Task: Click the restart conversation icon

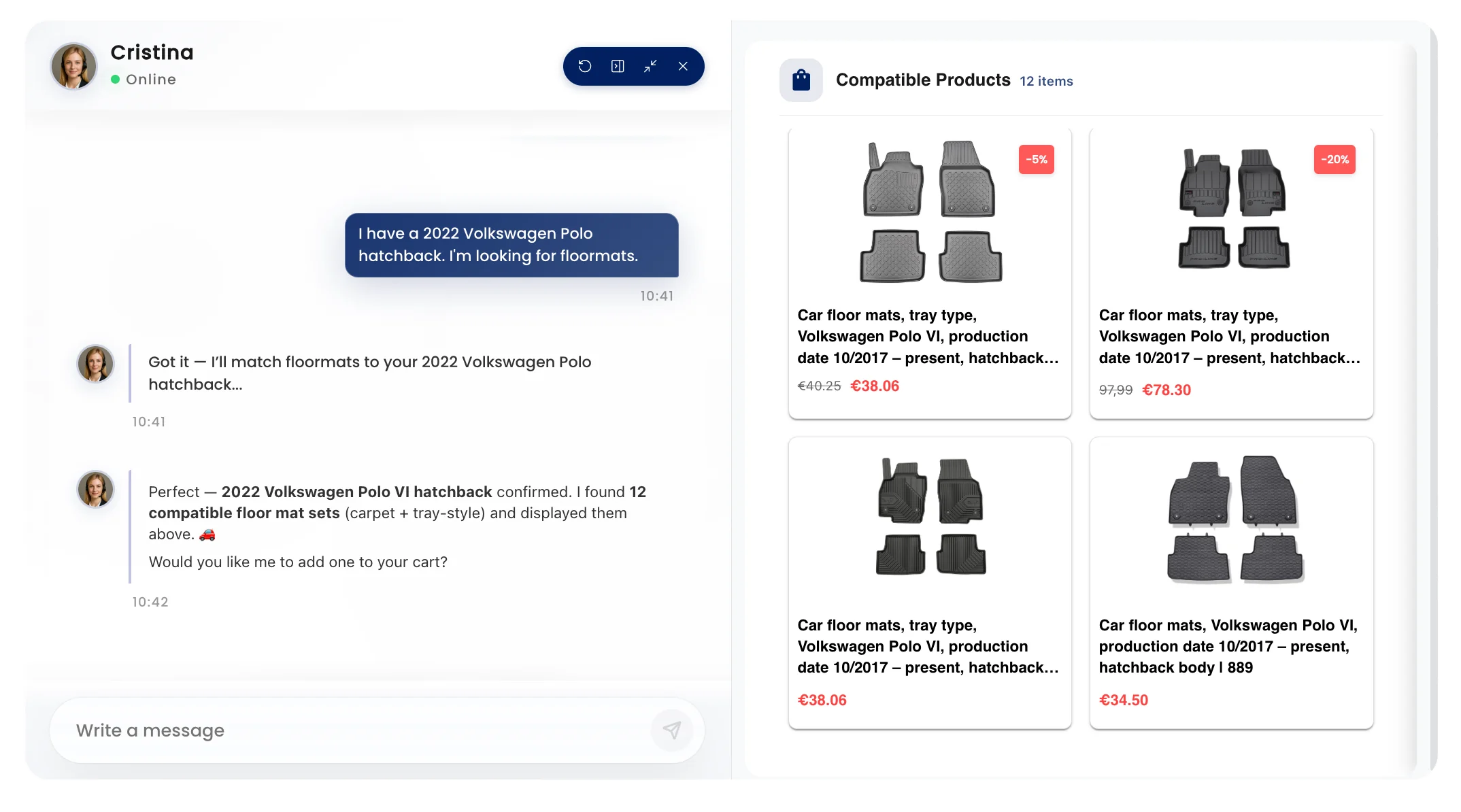Action: pos(585,66)
